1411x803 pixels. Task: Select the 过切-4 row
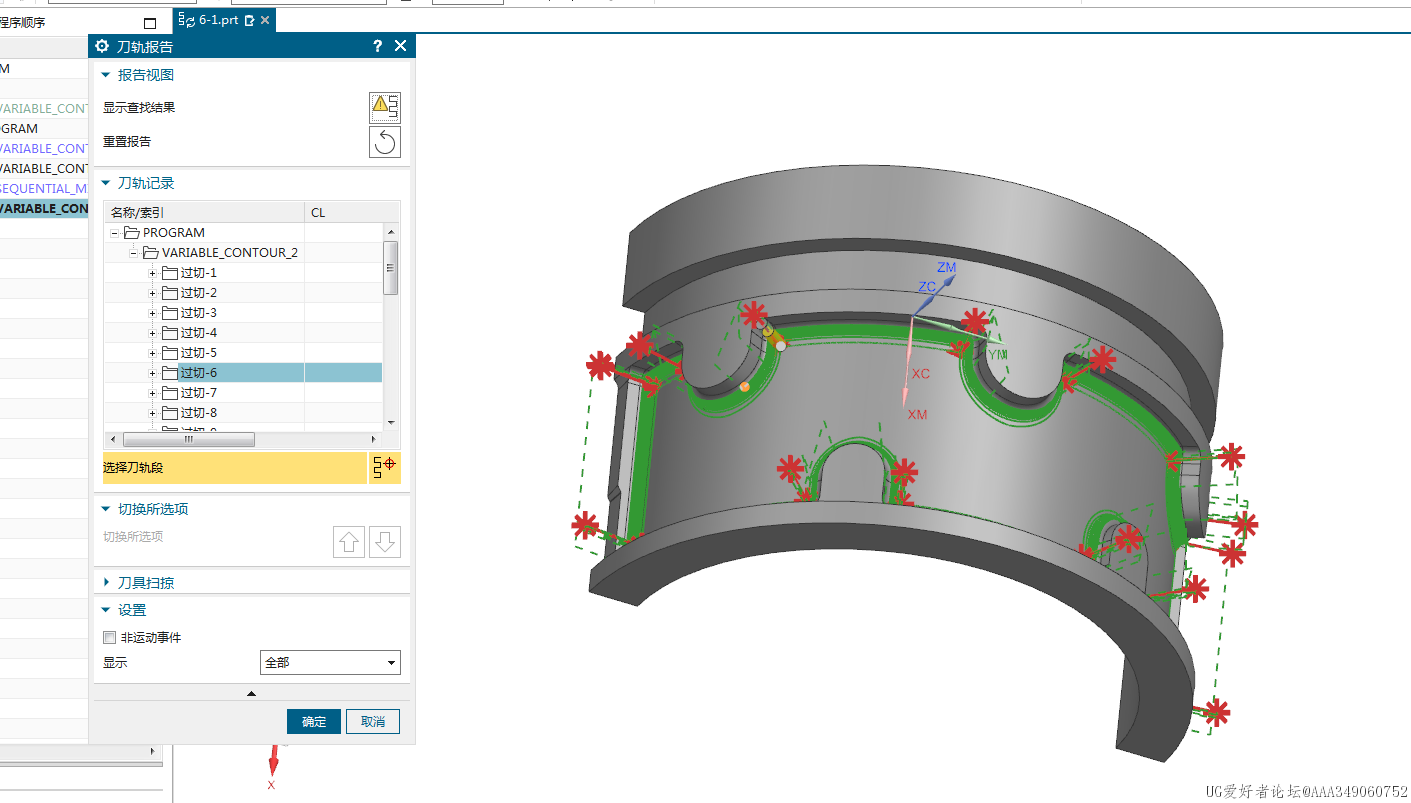pos(243,333)
